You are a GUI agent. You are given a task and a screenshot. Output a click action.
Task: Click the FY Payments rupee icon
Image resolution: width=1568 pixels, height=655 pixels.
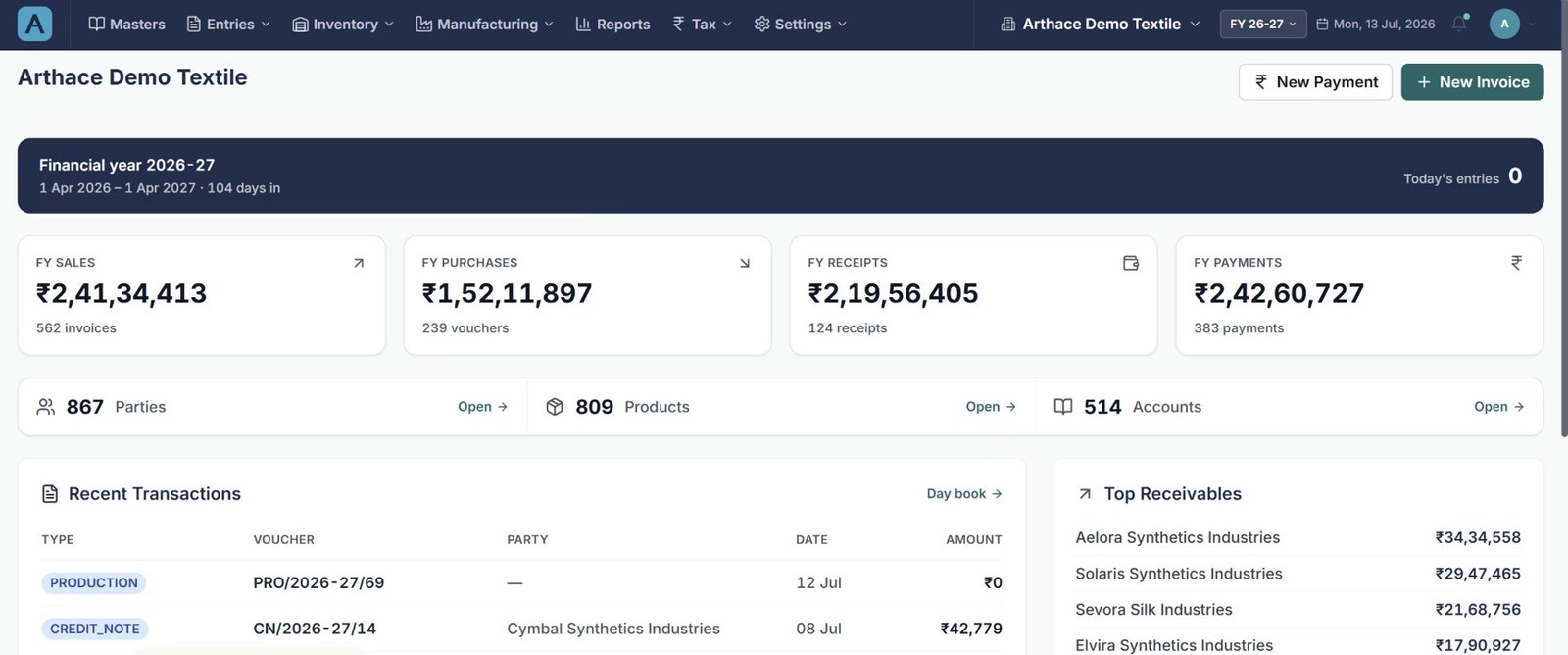pos(1516,263)
